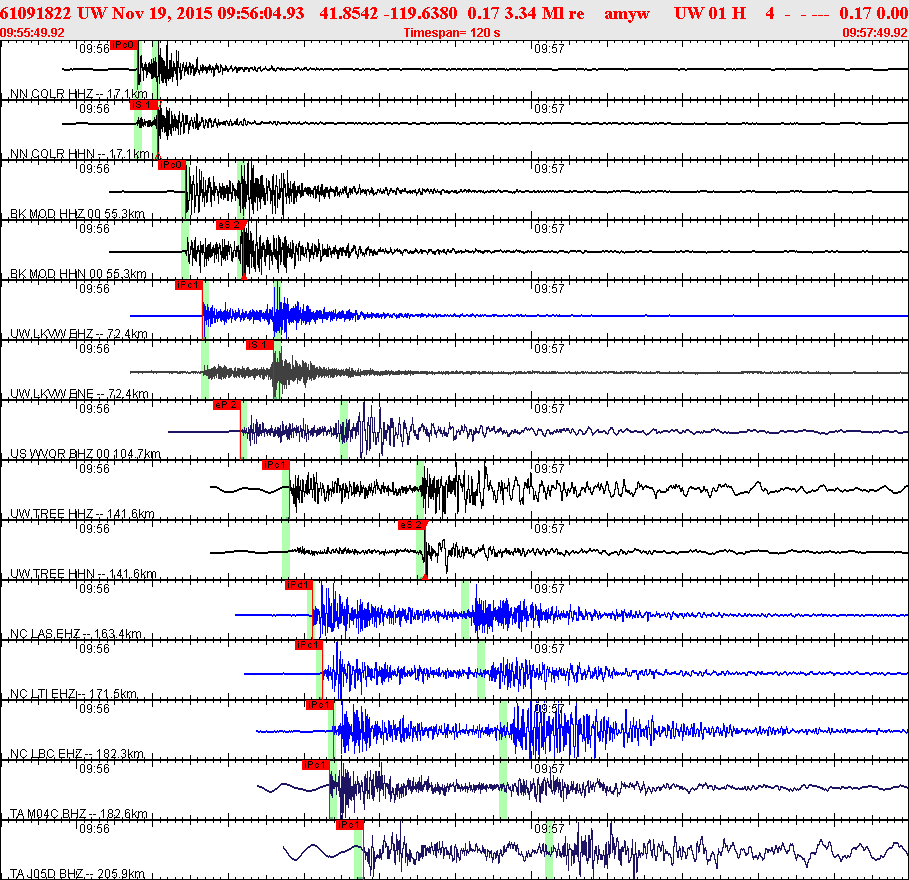
Task: Select the iPc0 pick flag on COLR HHZ trace
Action: [123, 45]
